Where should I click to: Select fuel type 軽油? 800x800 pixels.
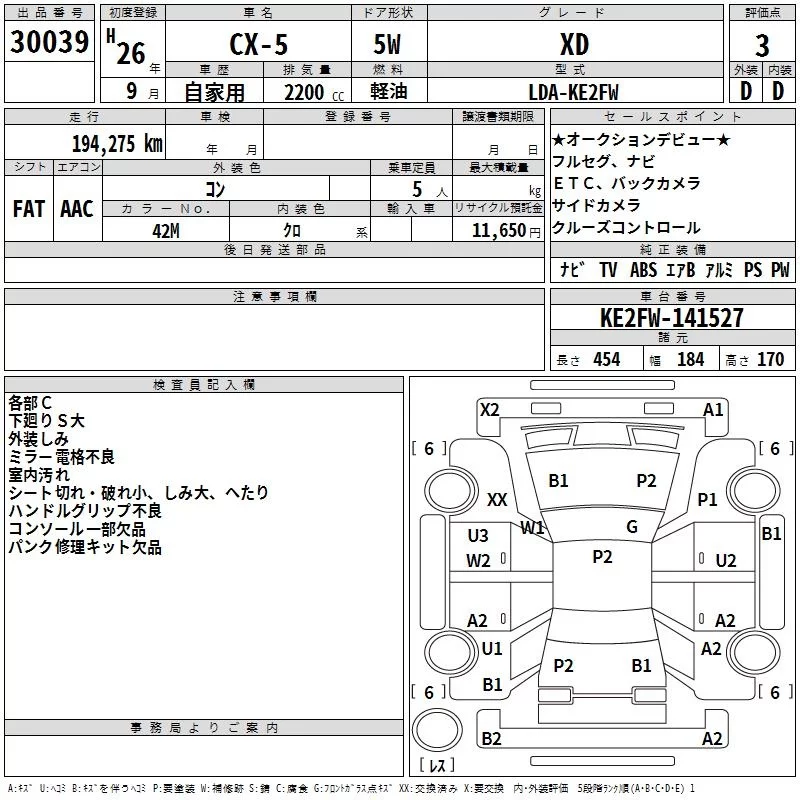389,91
